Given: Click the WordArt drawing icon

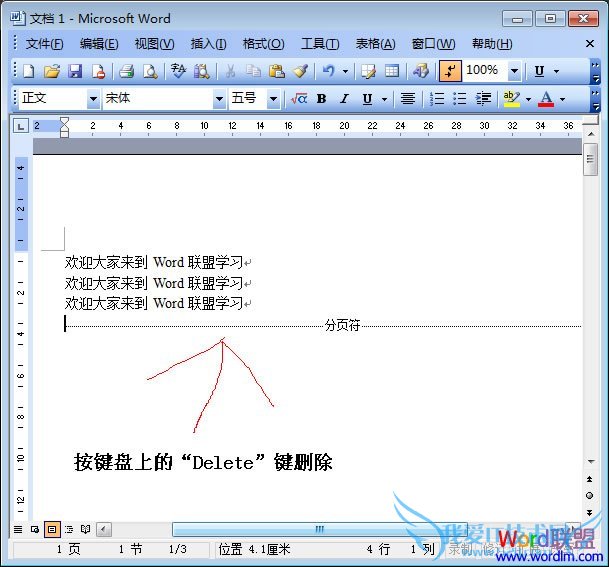Looking at the screenshot, I should [x=421, y=71].
